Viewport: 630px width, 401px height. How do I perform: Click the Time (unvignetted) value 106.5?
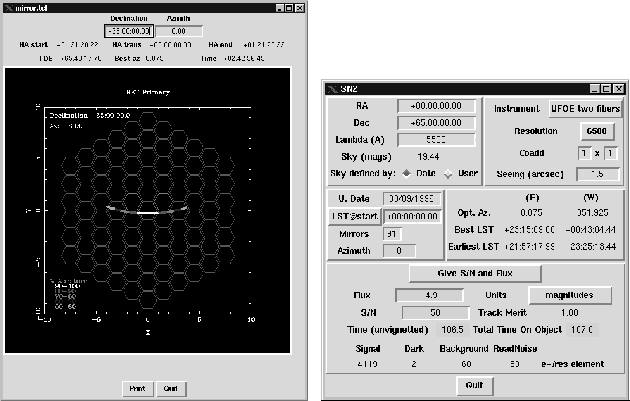452,330
